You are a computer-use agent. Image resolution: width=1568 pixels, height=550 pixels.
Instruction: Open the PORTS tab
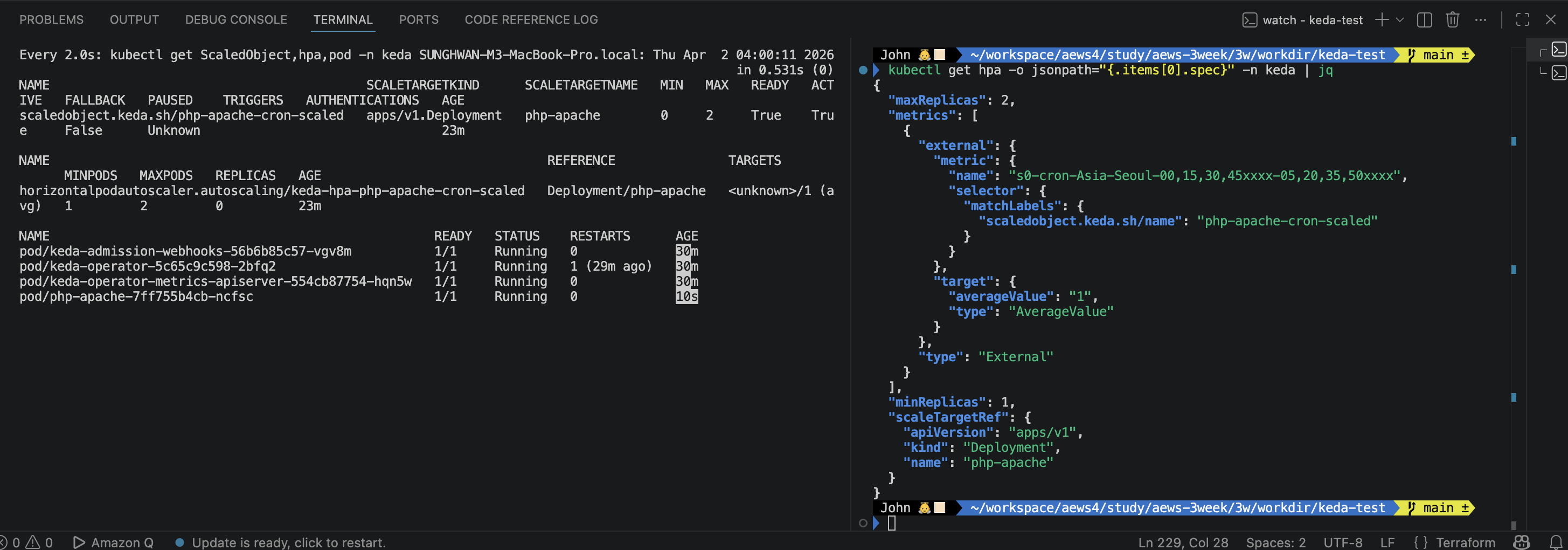(x=418, y=19)
